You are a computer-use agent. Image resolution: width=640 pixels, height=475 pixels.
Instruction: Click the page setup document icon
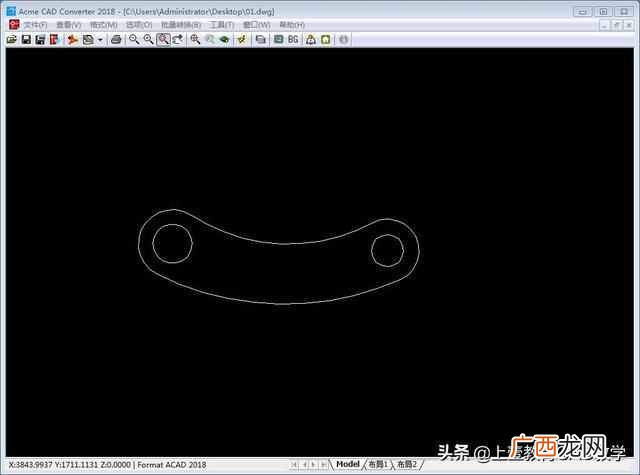[x=88, y=40]
